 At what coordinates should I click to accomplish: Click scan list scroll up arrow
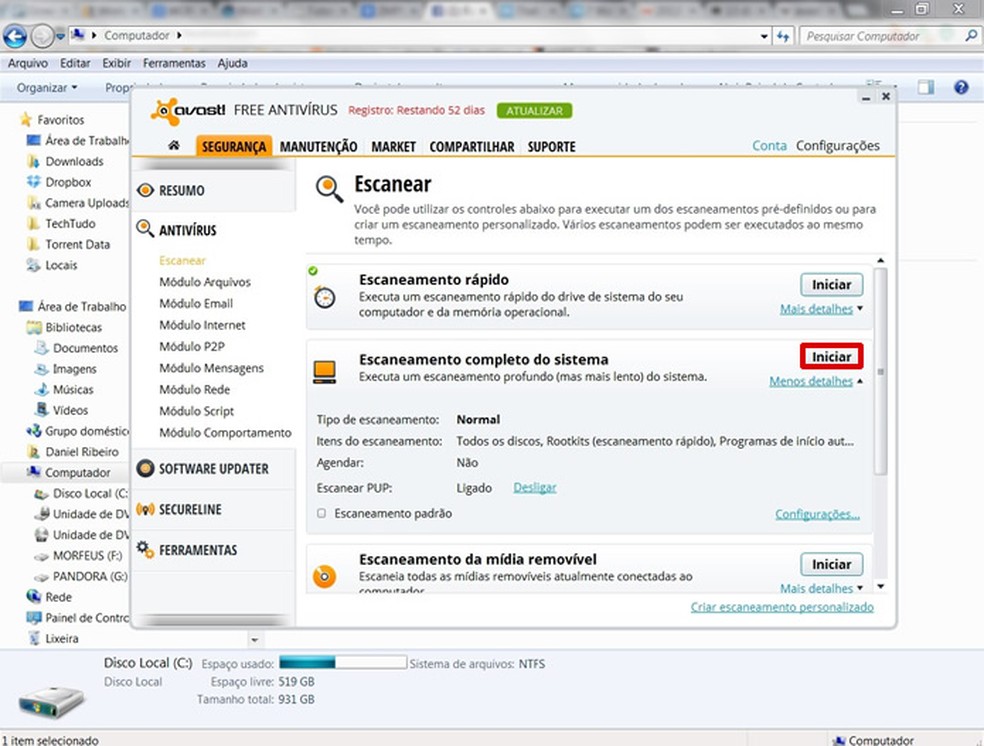(880, 260)
